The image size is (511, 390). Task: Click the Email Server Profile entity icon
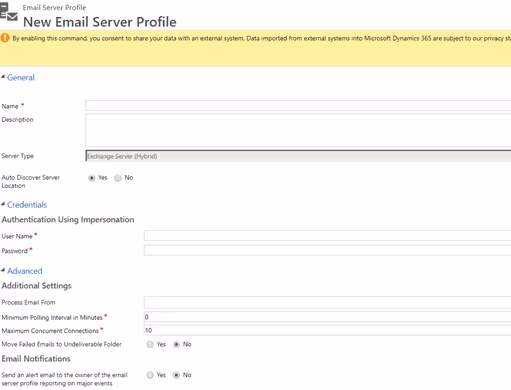(8, 11)
